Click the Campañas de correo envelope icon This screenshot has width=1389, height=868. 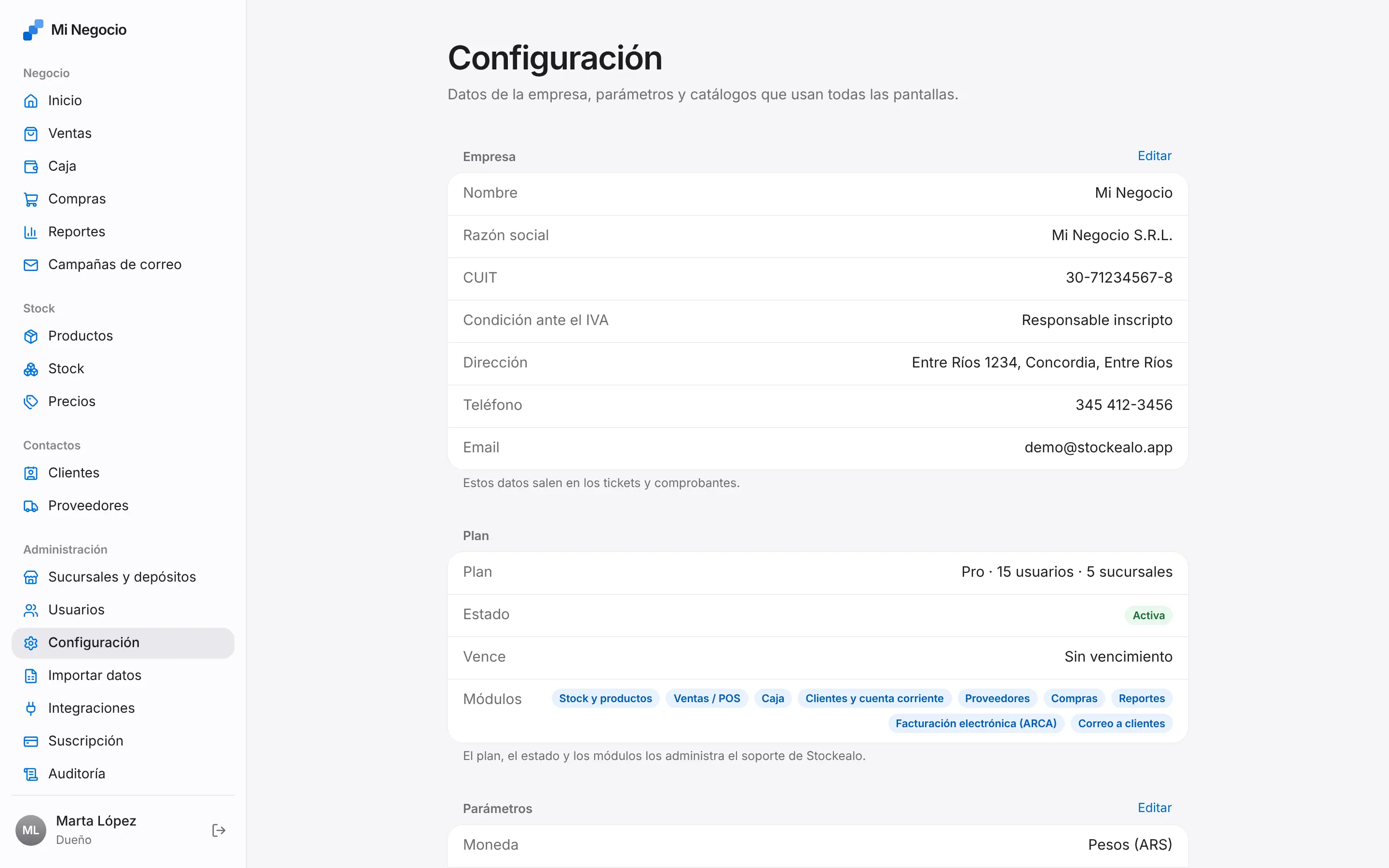[x=31, y=265]
